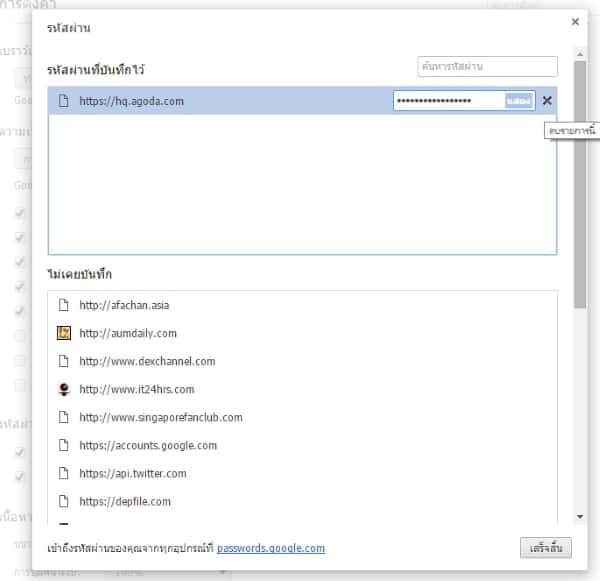Select https://api.twitter.com in never-saved list
This screenshot has width=600, height=581.
click(132, 473)
